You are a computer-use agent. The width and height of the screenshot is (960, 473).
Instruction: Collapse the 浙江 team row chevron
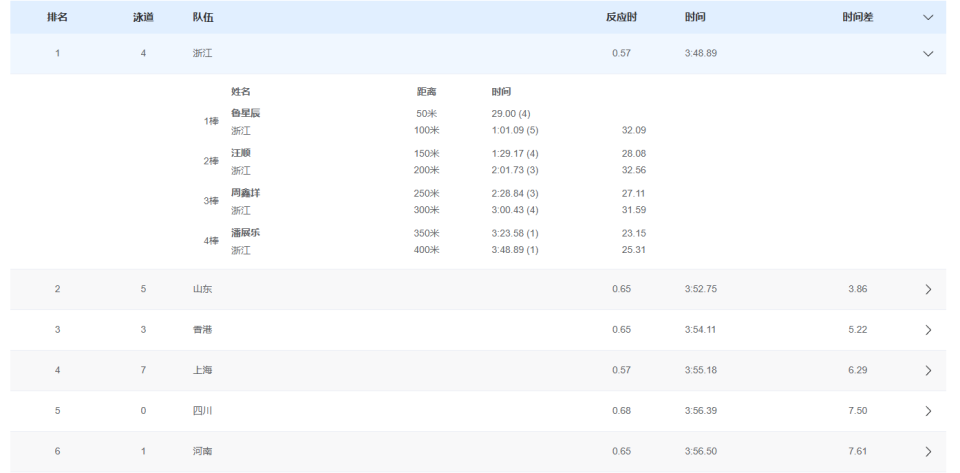[x=928, y=53]
